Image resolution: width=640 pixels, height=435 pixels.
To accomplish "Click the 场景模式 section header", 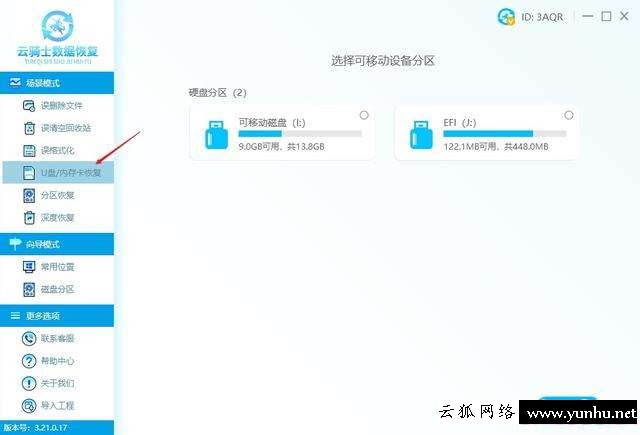I will coord(57,83).
